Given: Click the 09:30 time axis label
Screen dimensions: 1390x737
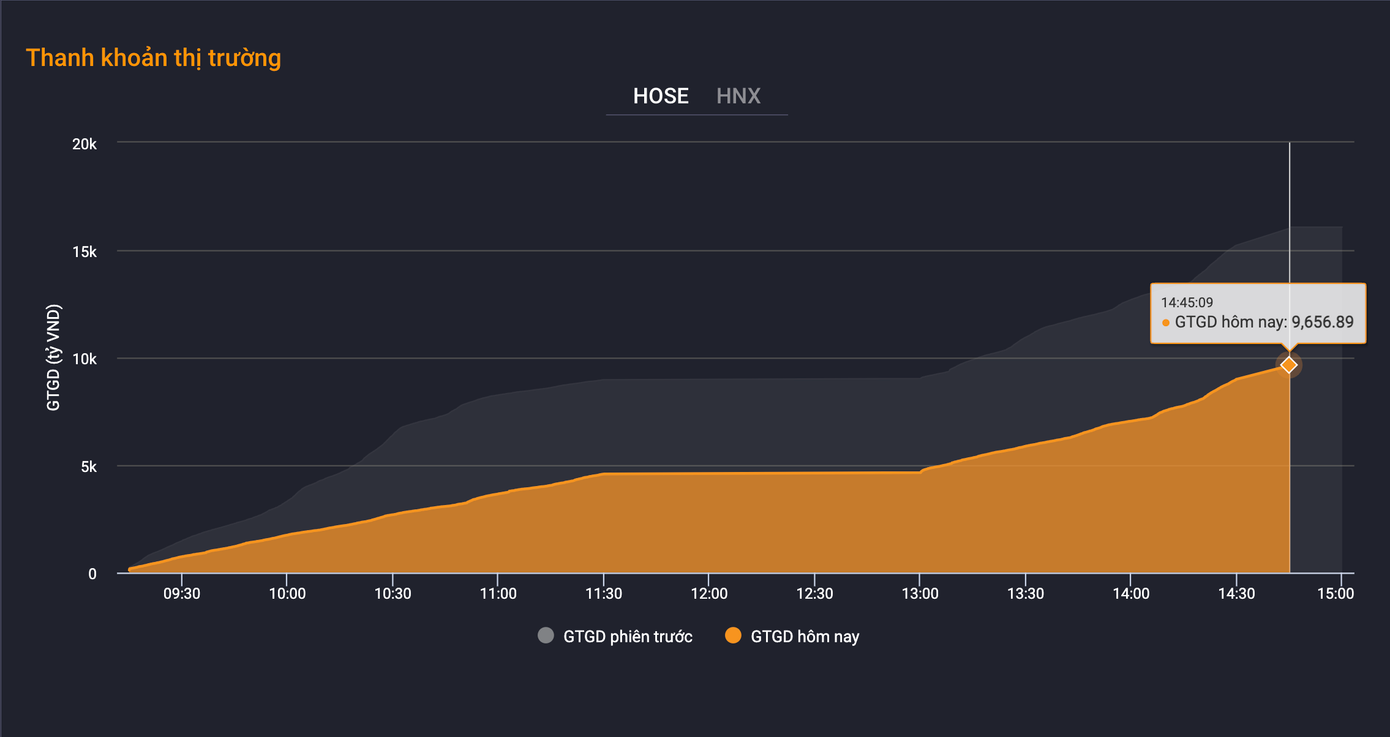Looking at the screenshot, I should [x=181, y=593].
